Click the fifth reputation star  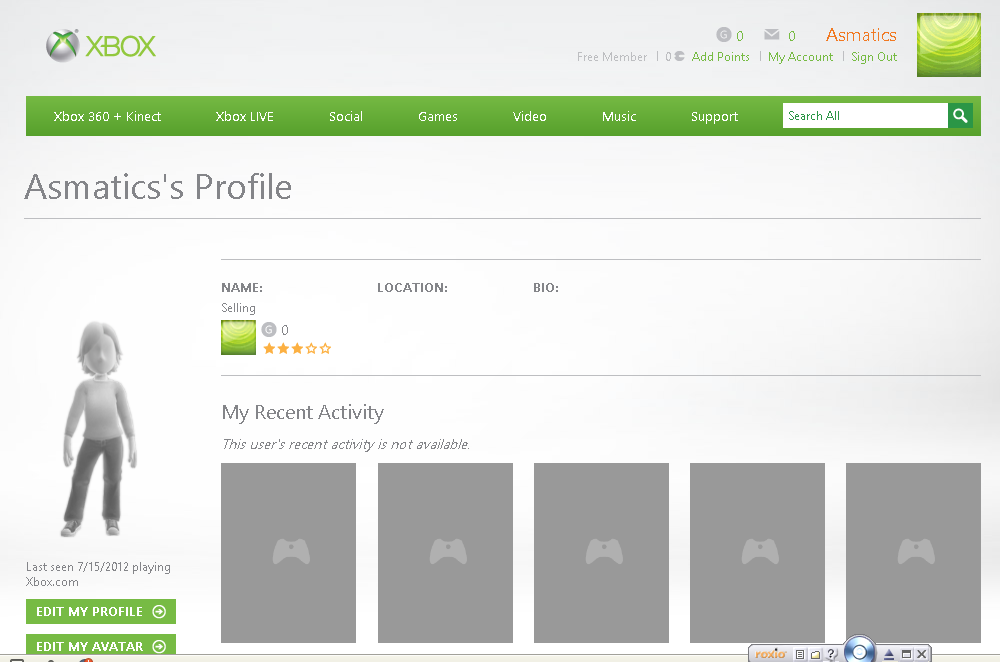[325, 348]
